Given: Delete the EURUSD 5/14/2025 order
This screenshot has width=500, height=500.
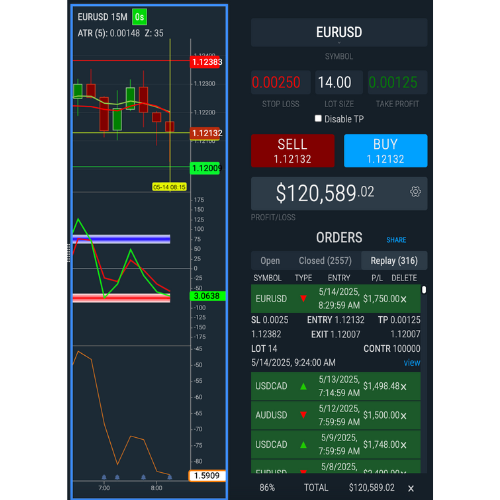Looking at the screenshot, I should tap(403, 299).
